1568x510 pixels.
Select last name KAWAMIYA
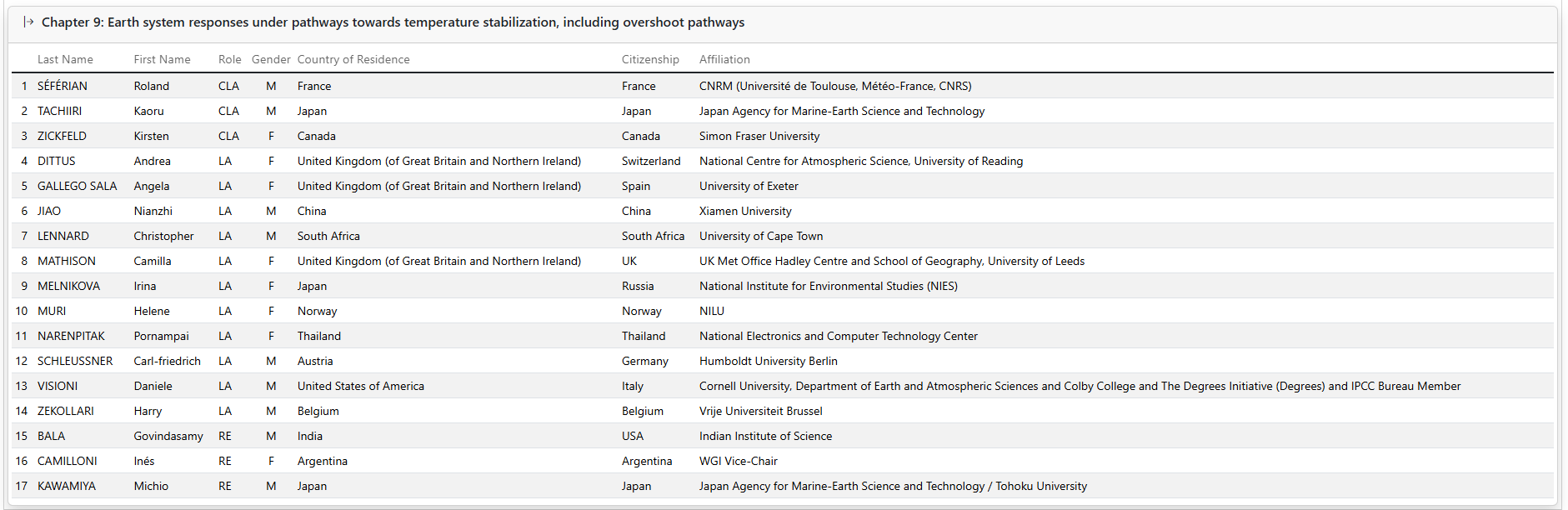(x=67, y=486)
